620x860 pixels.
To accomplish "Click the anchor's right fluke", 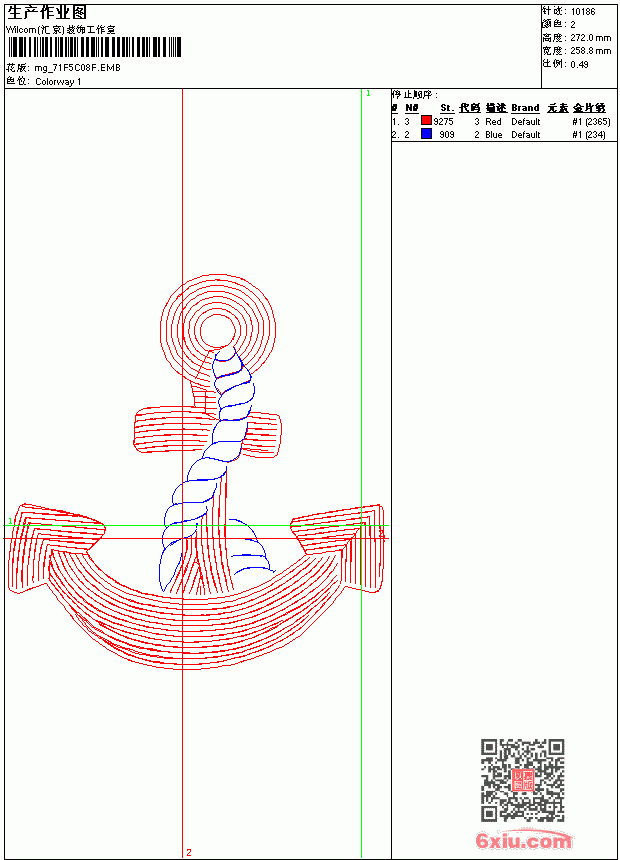I will click(x=338, y=547).
